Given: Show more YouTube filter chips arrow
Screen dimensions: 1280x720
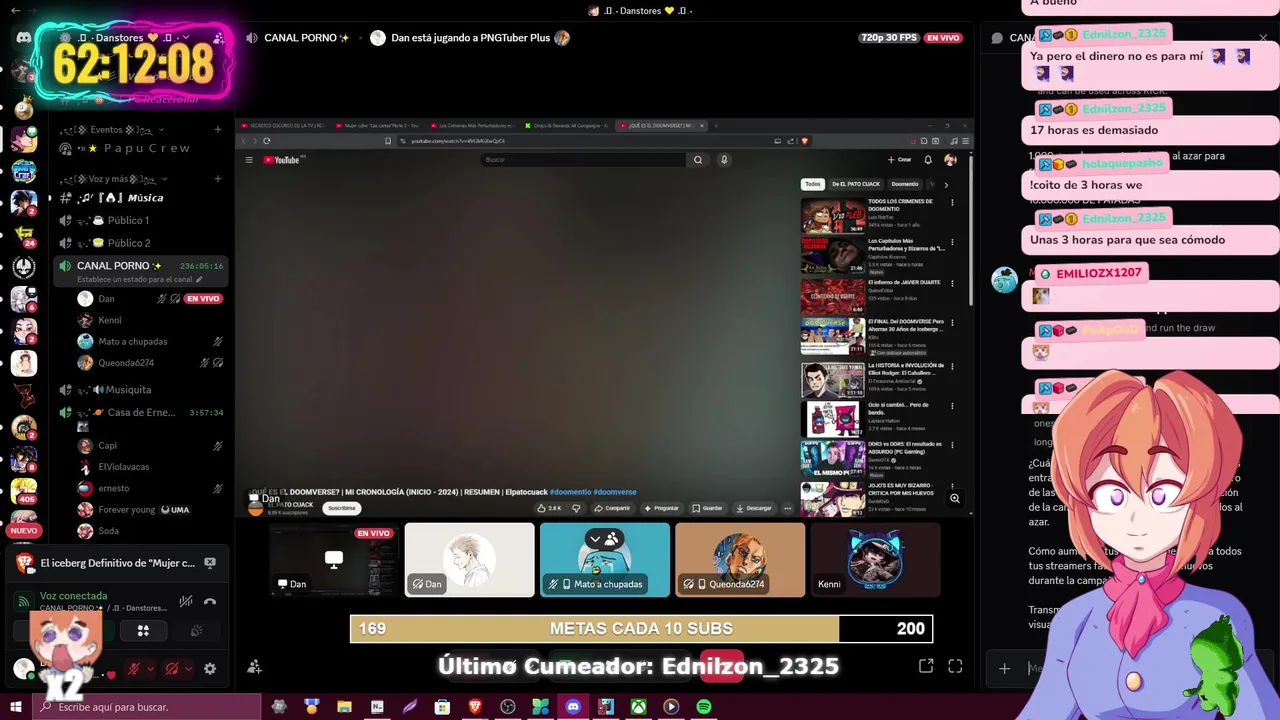Looking at the screenshot, I should (946, 184).
